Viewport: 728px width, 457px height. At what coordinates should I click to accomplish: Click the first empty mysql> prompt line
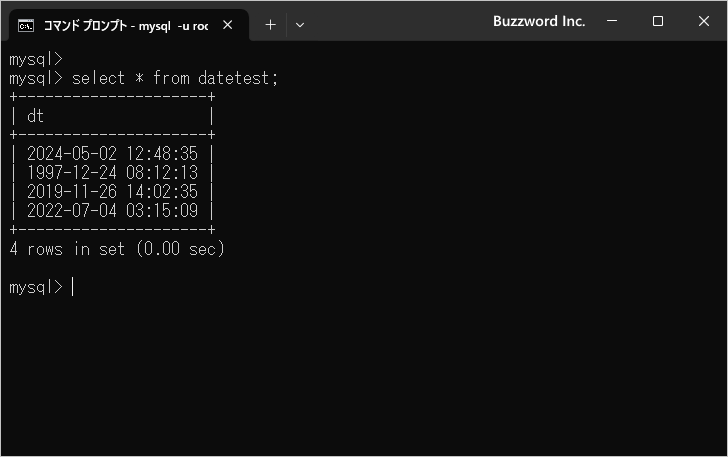click(x=36, y=59)
